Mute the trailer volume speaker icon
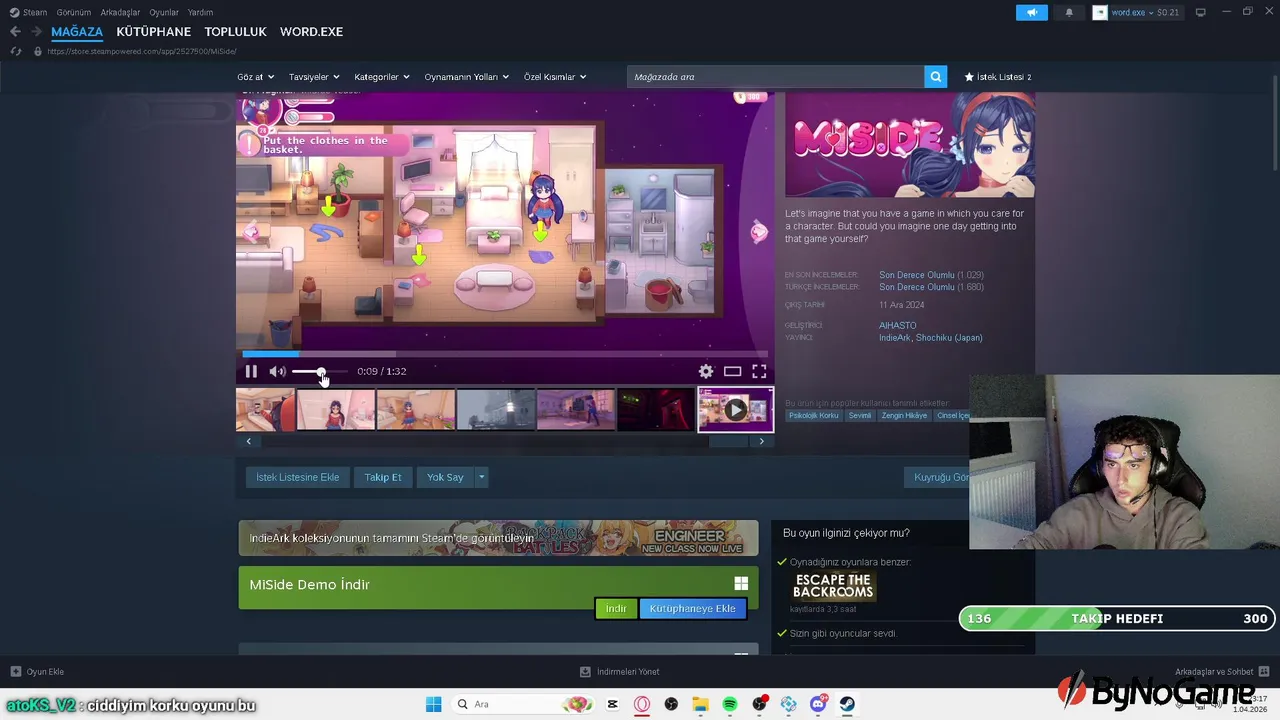Viewport: 1280px width, 720px height. click(277, 371)
